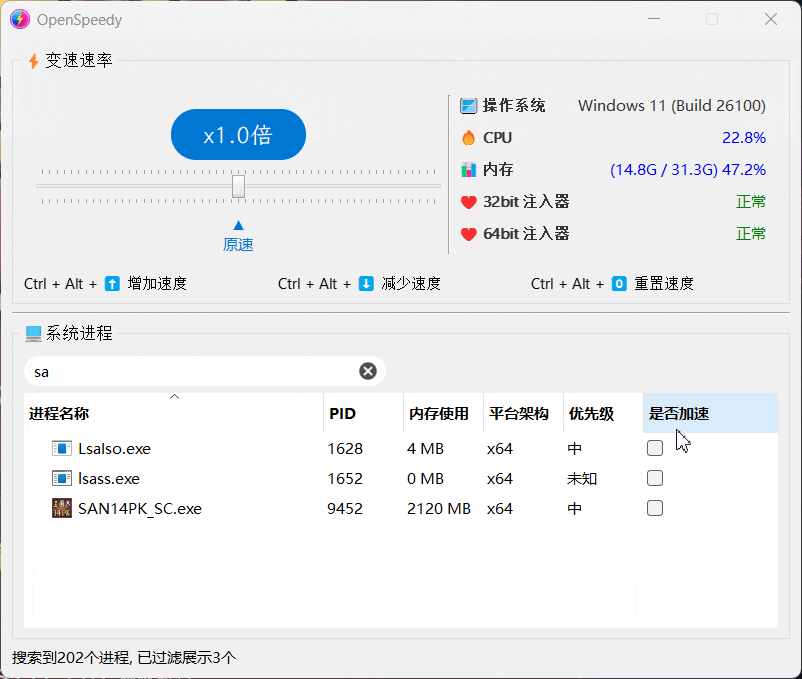Click the computer icon beside 系统进程

32,333
